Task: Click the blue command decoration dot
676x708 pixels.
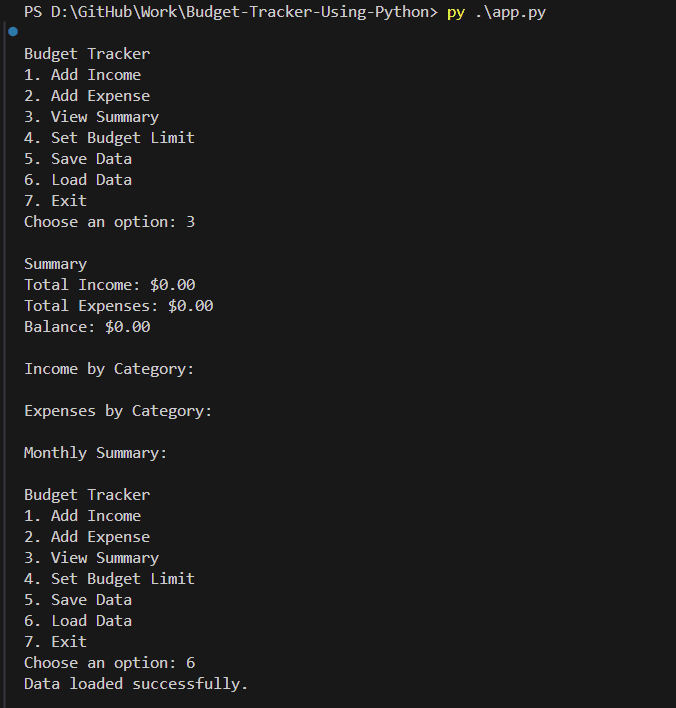Action: (x=13, y=31)
